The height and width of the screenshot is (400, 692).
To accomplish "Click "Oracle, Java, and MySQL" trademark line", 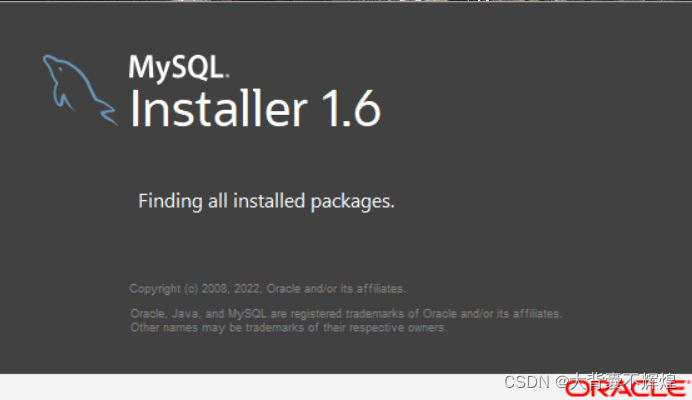I will click(346, 313).
